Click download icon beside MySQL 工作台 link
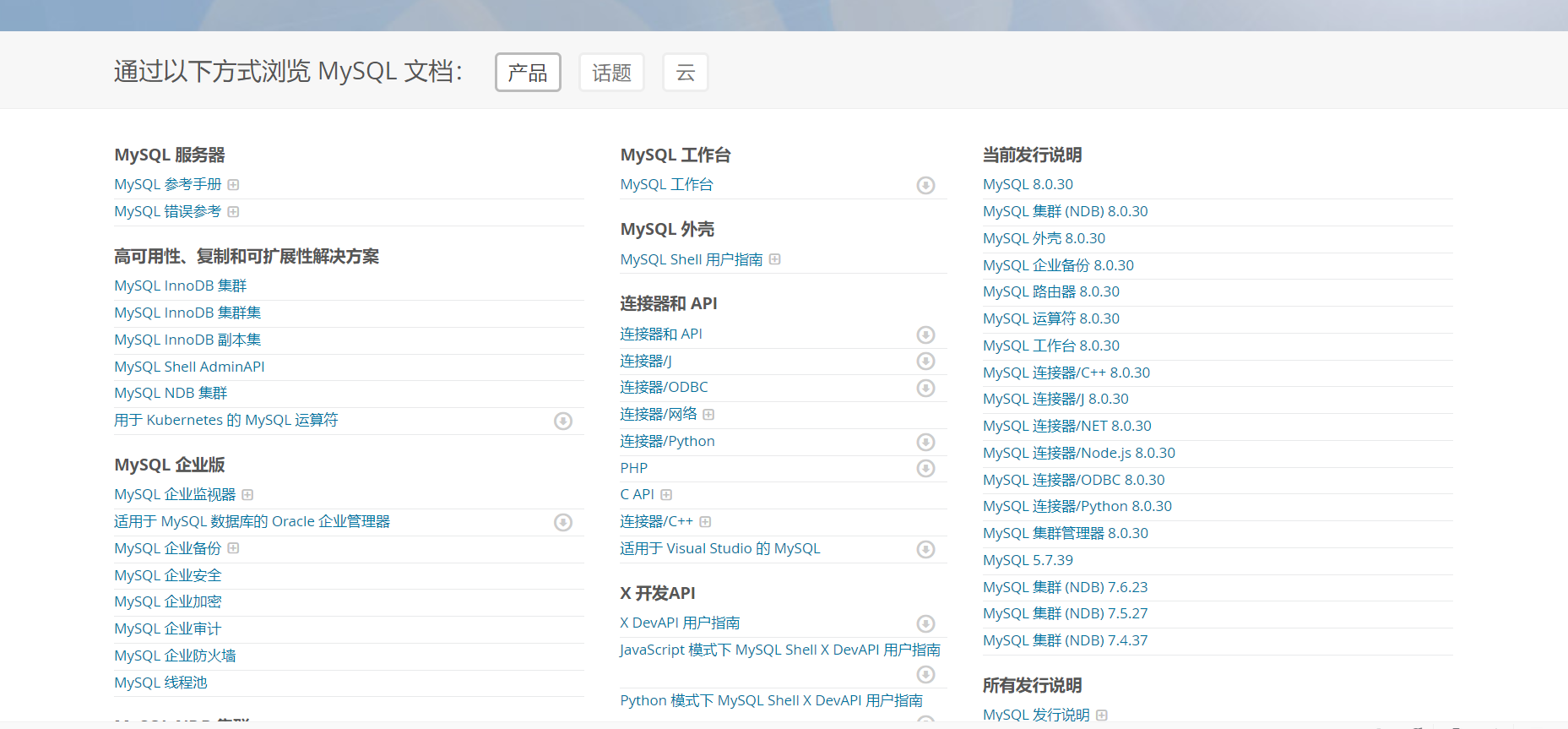The width and height of the screenshot is (1568, 729). coord(925,185)
